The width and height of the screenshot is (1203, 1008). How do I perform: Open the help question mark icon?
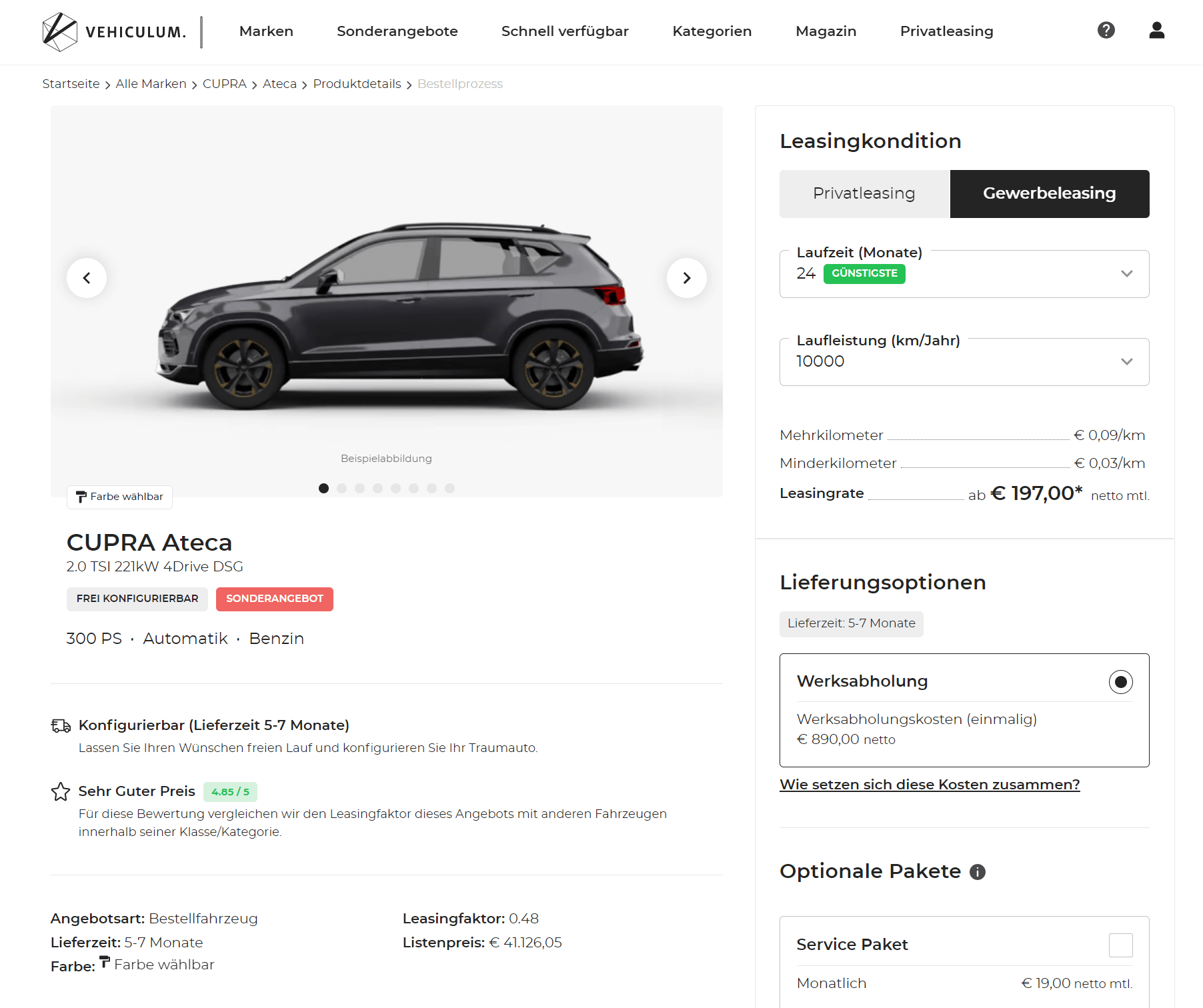(x=1106, y=30)
